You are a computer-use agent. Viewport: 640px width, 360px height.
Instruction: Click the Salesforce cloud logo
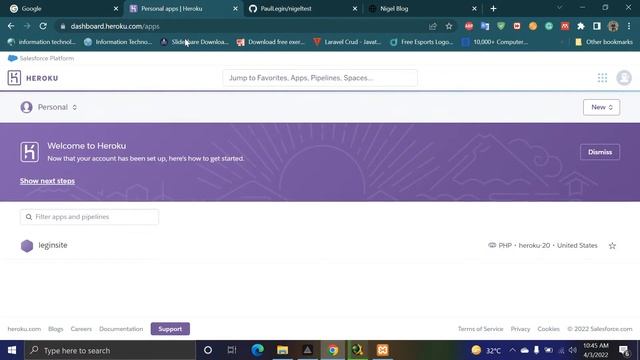click(13, 58)
